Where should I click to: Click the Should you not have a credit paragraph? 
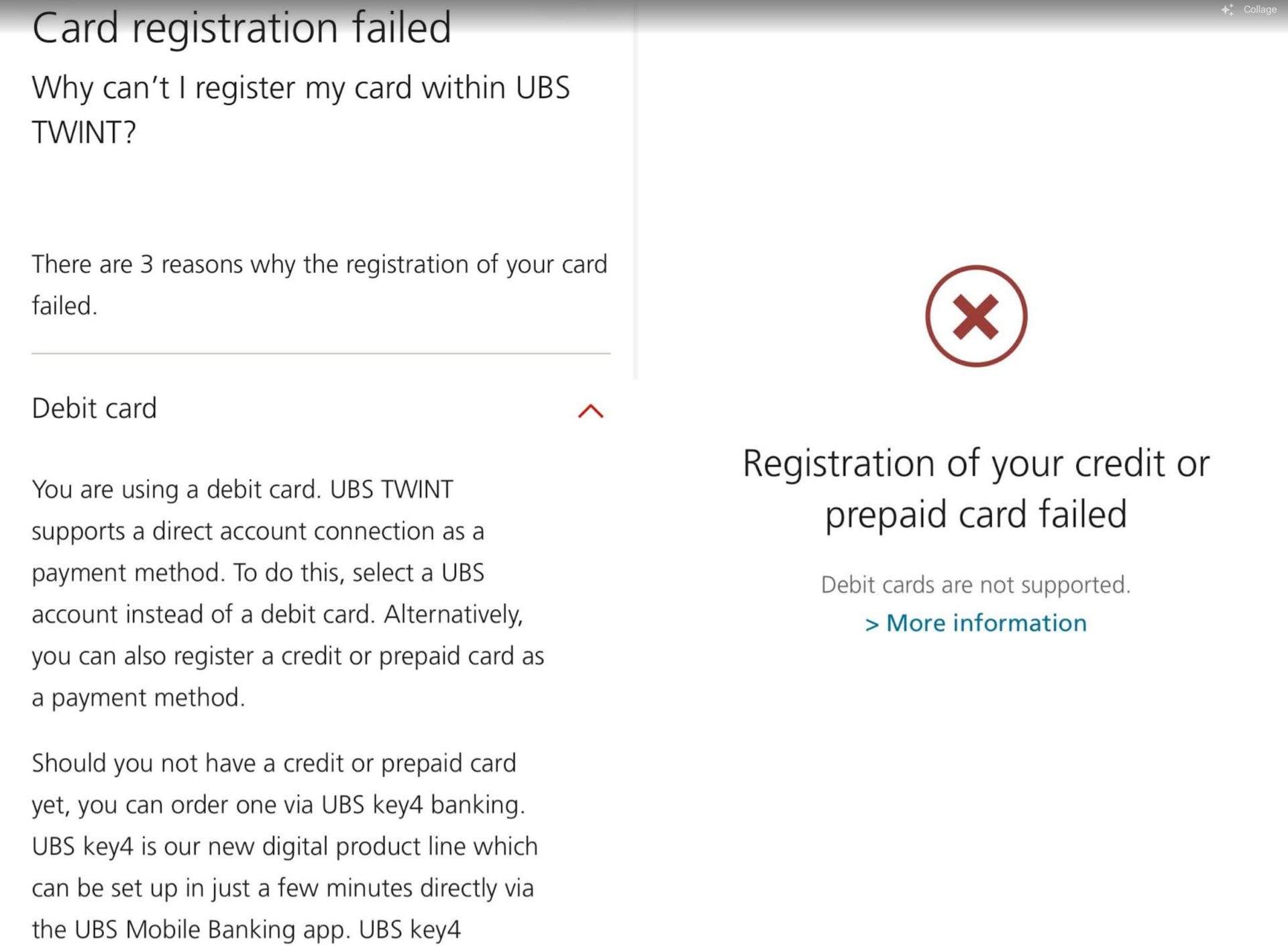tap(284, 845)
